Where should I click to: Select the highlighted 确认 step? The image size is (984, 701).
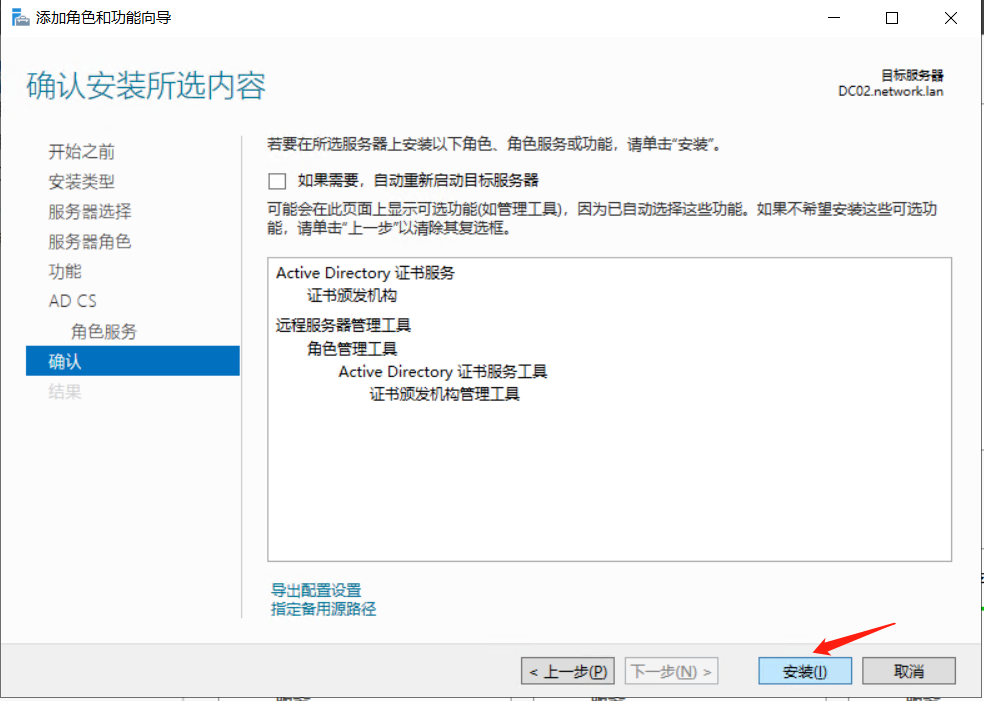point(132,361)
